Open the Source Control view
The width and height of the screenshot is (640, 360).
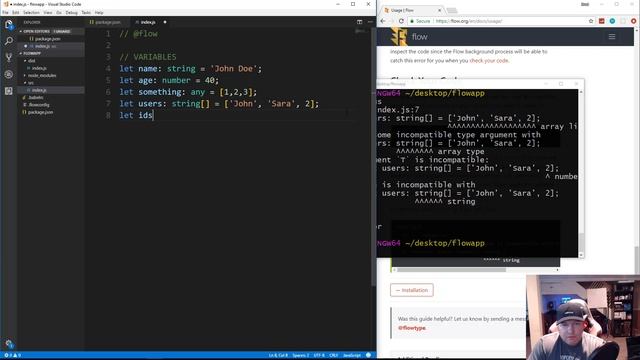(x=9, y=58)
